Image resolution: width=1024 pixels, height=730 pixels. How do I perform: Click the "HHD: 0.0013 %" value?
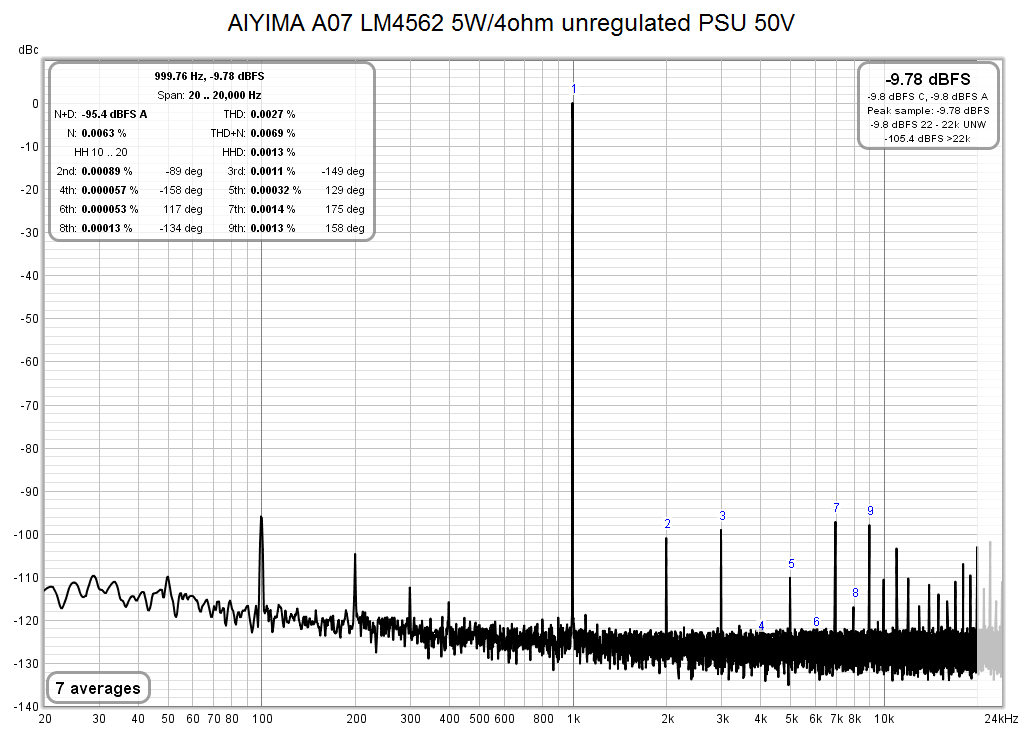point(259,152)
